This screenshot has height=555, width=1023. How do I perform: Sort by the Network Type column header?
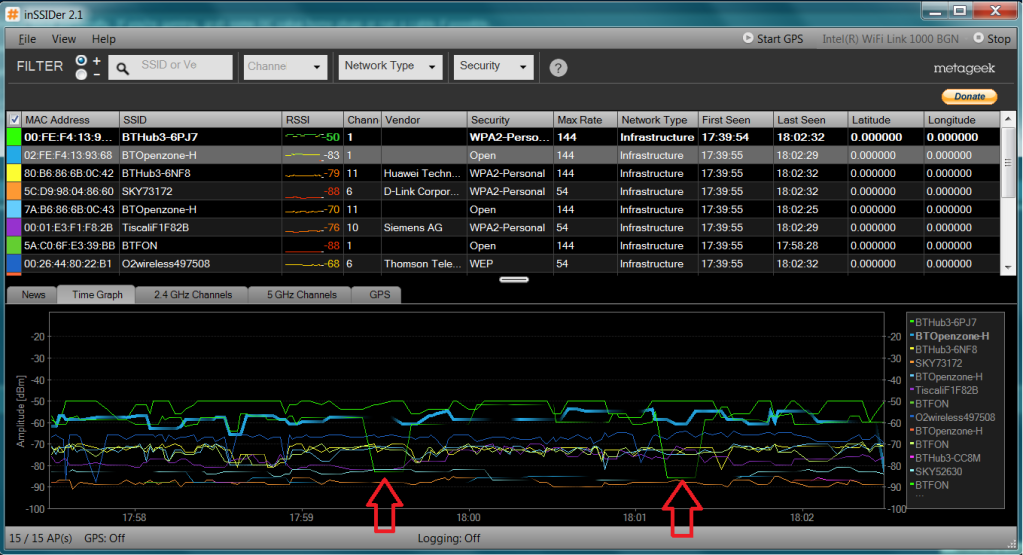tap(657, 120)
